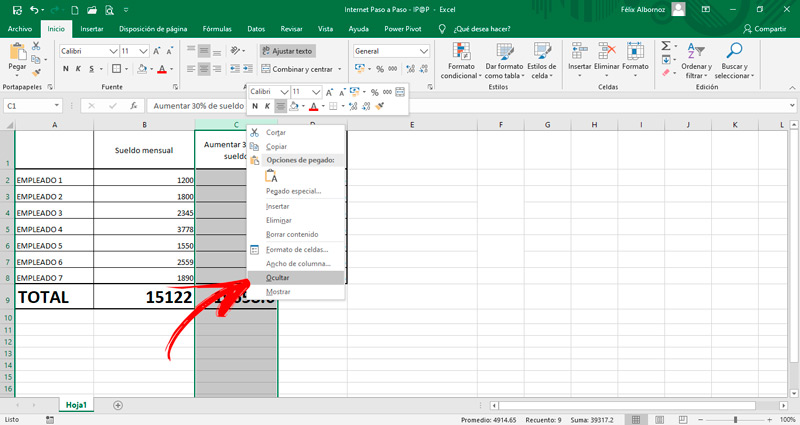Toggle italic K in ribbon
Image resolution: width=800 pixels, height=425 pixels.
[78, 69]
